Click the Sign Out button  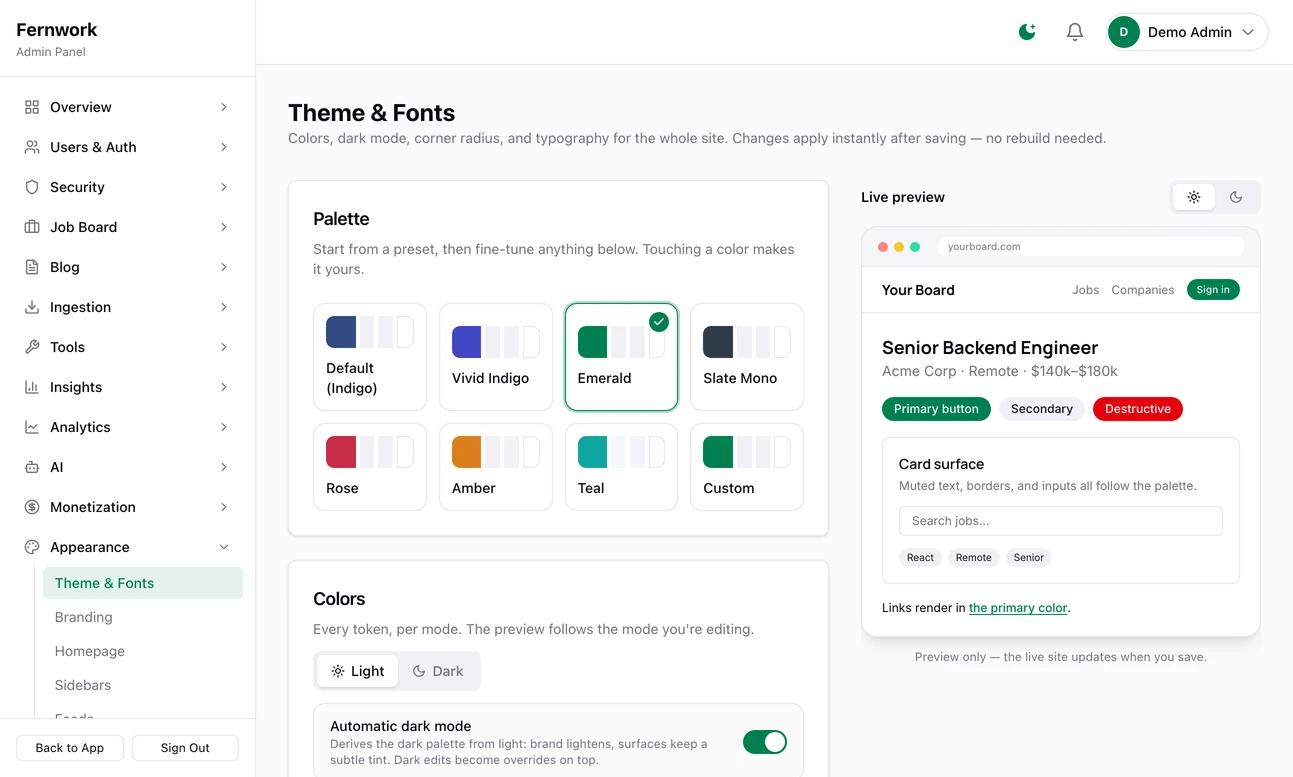pos(185,748)
